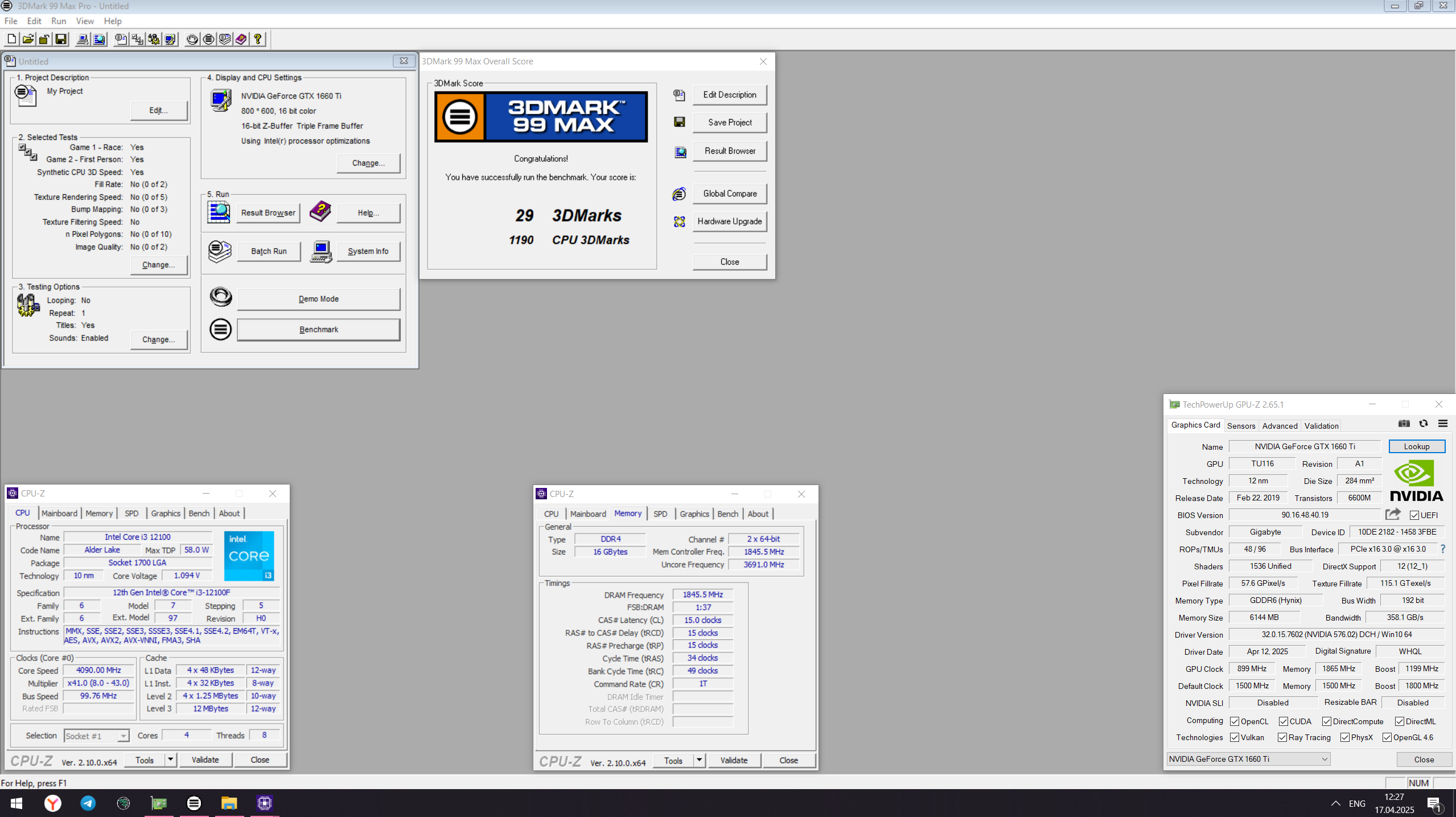Toggle the CUDA checkbox
1456x817 pixels.
coord(1284,721)
